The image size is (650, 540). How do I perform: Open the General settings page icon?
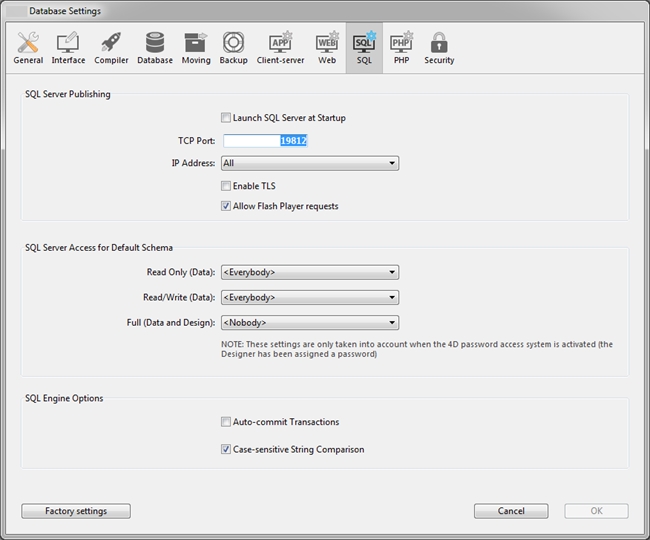point(28,47)
